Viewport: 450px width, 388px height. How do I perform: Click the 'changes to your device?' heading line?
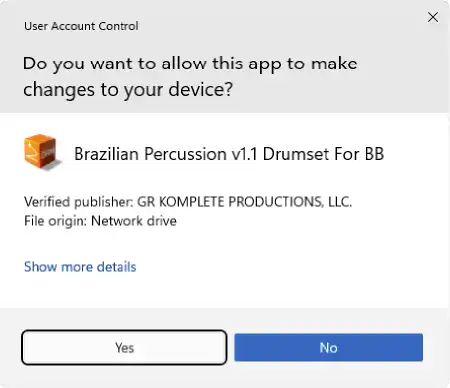(128, 90)
